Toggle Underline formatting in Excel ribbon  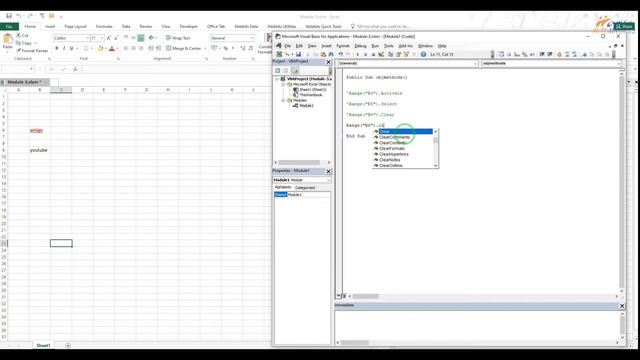tap(71, 49)
